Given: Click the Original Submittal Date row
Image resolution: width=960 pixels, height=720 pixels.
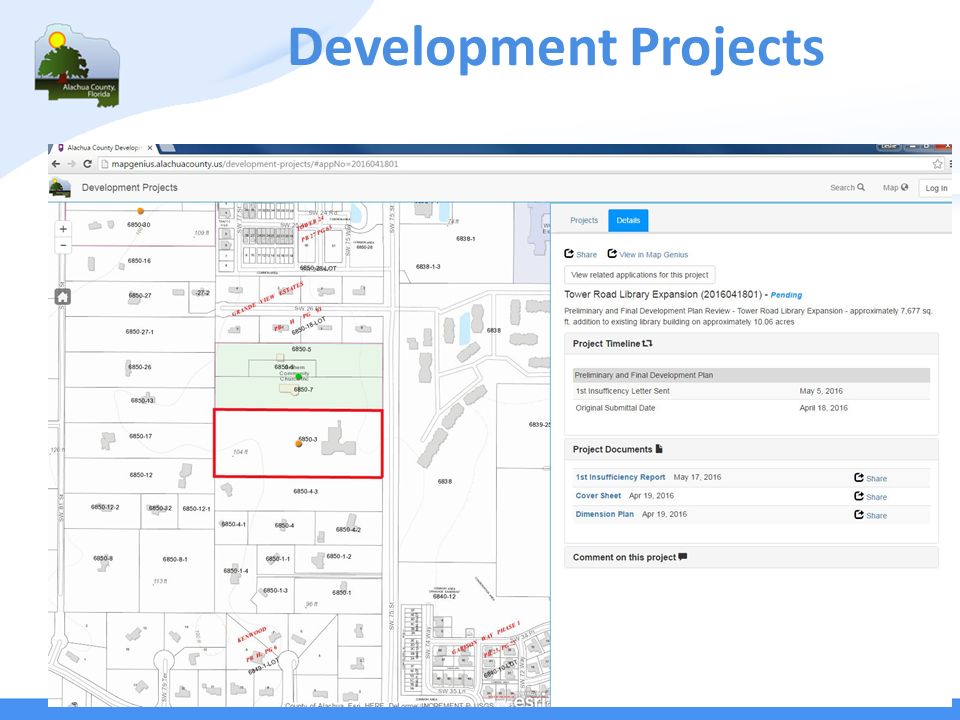Looking at the screenshot, I should click(751, 408).
